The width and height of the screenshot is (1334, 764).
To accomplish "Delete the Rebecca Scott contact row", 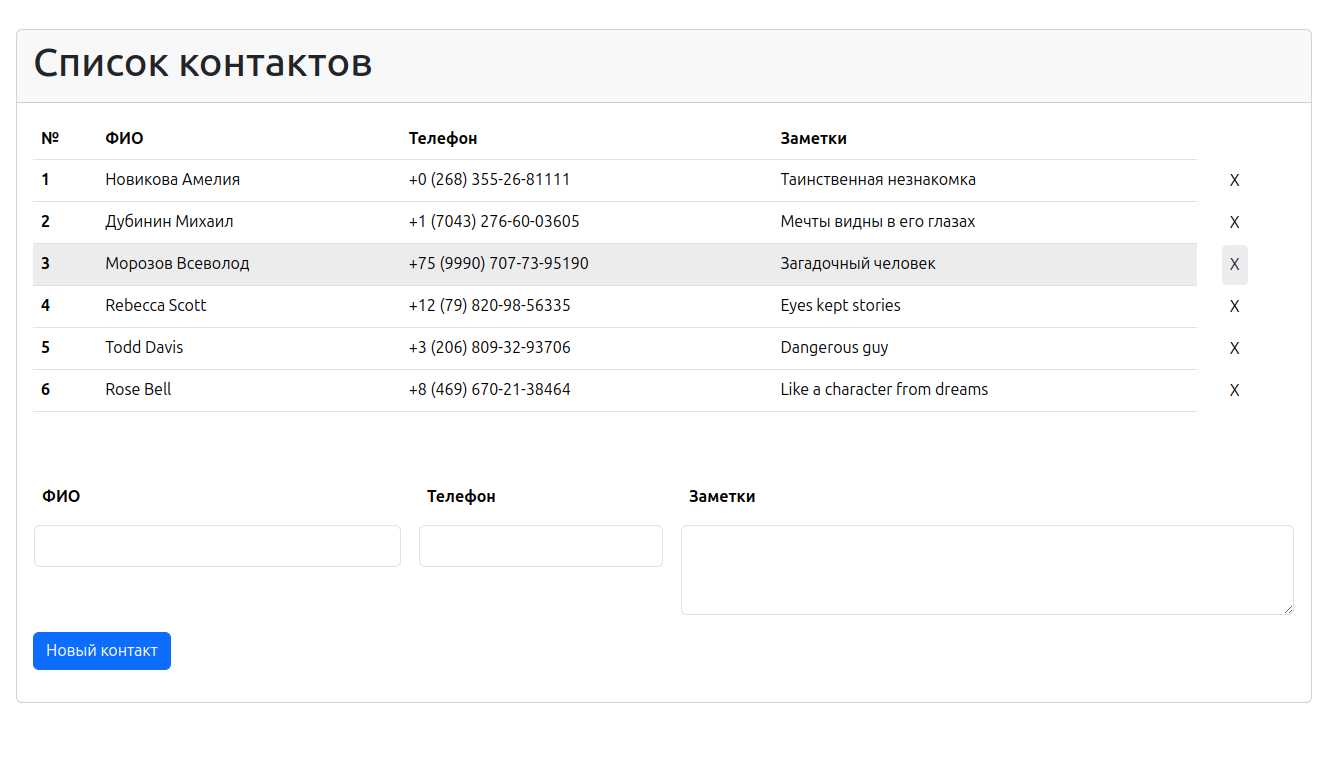I will click(x=1234, y=307).
